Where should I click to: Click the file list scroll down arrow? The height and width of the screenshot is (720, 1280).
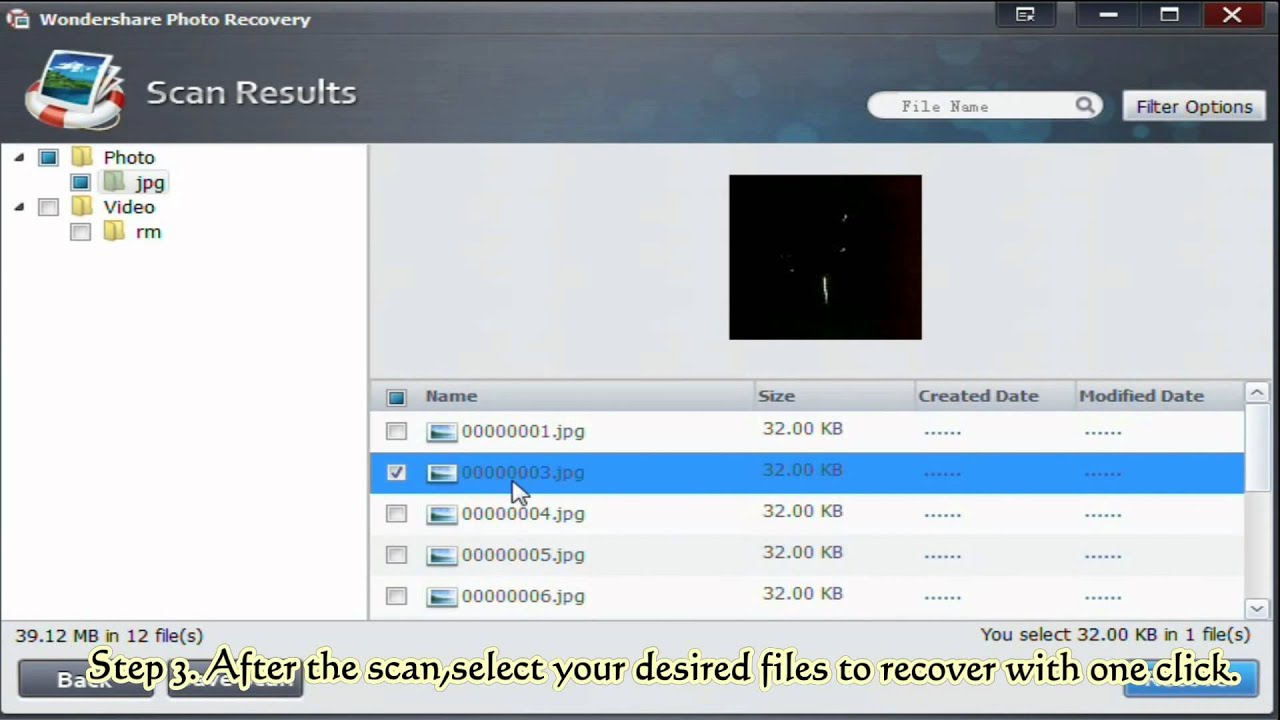1257,608
